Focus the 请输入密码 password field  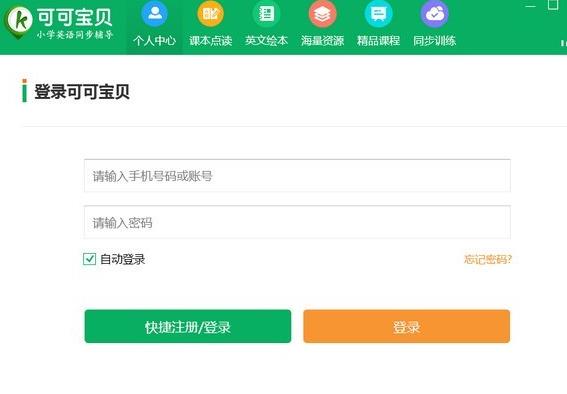[x=297, y=222]
